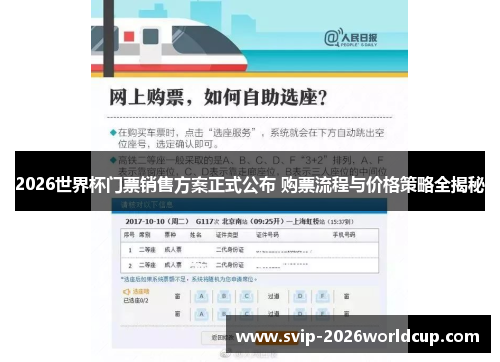
Task: Click the 已选座0/2 counter
Action: (136, 301)
